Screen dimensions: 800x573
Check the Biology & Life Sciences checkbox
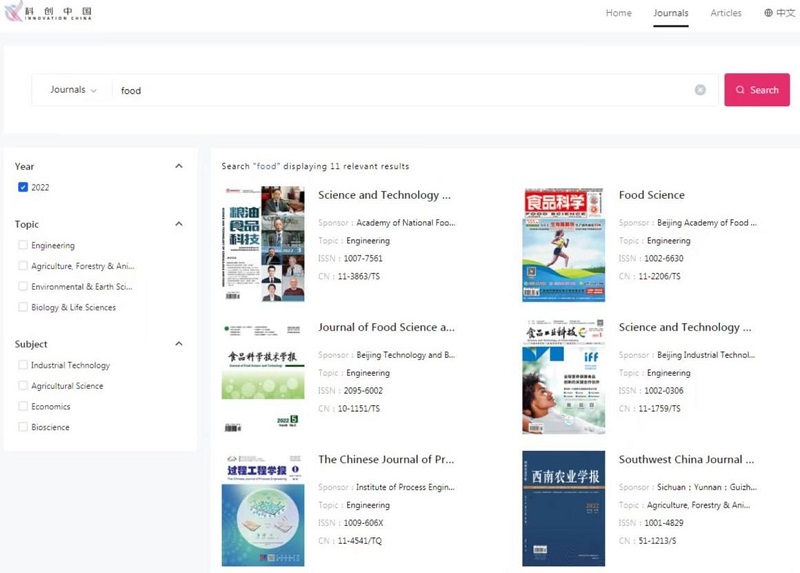coord(23,307)
